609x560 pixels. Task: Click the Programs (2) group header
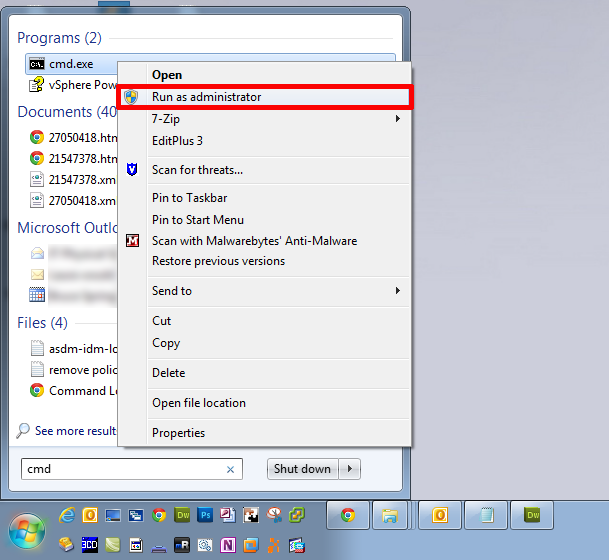(59, 38)
